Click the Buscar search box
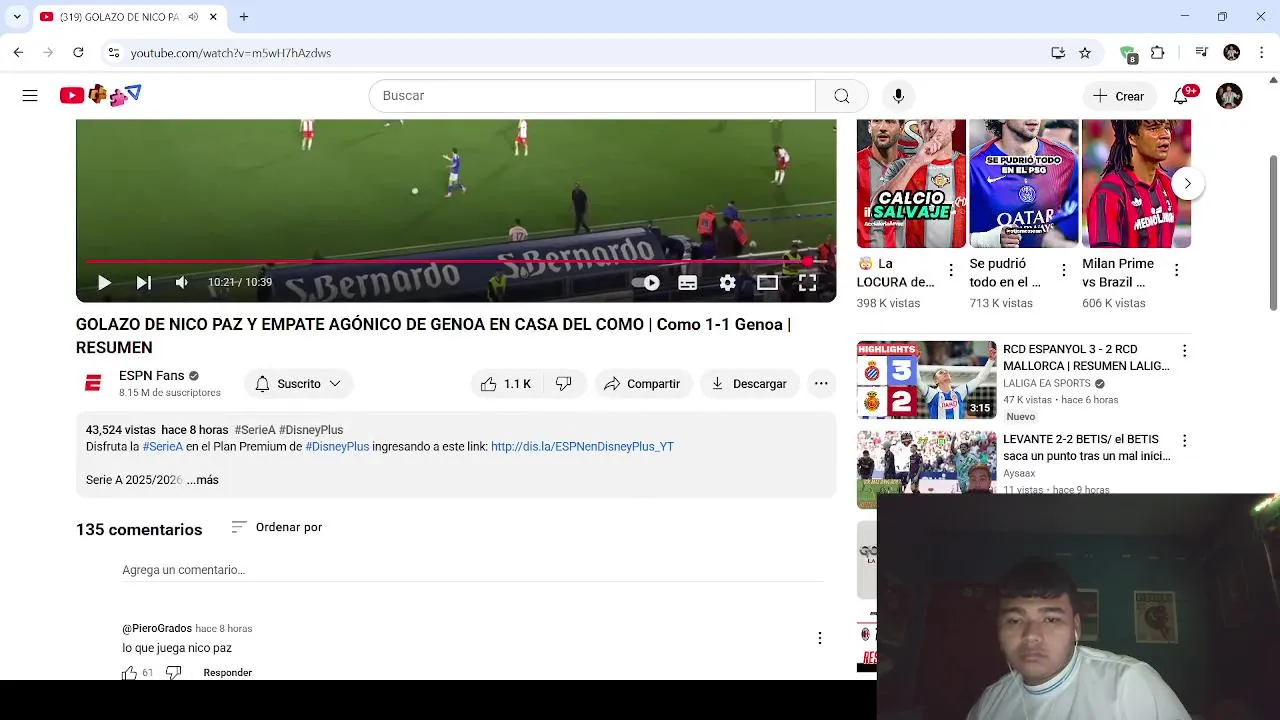Screen dimensions: 1280x720 click(592, 96)
